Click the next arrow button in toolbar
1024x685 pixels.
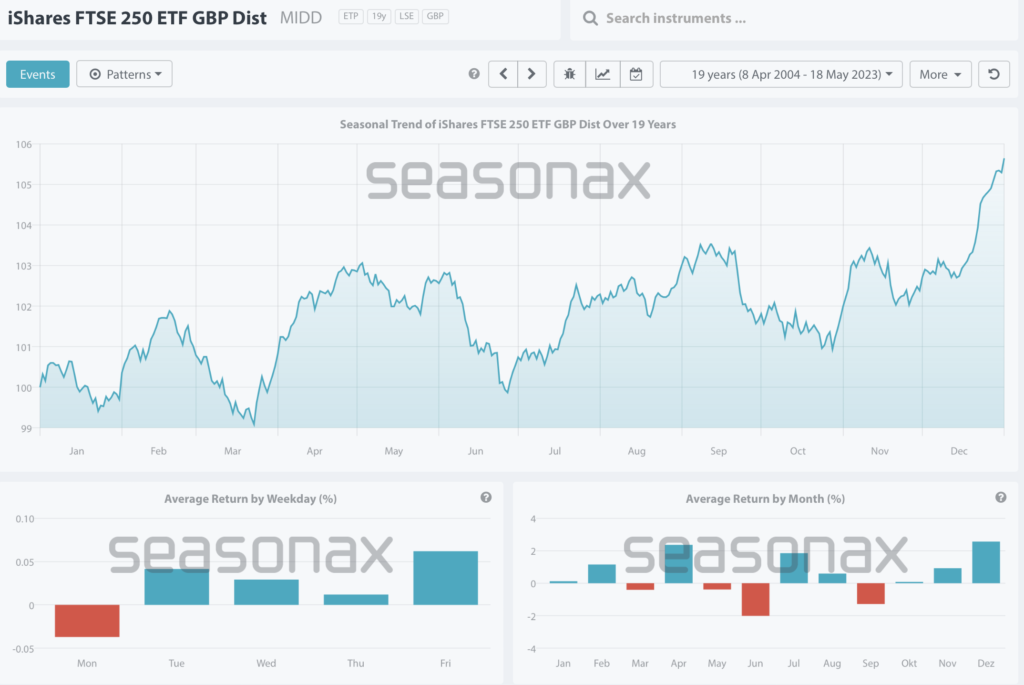pos(532,74)
